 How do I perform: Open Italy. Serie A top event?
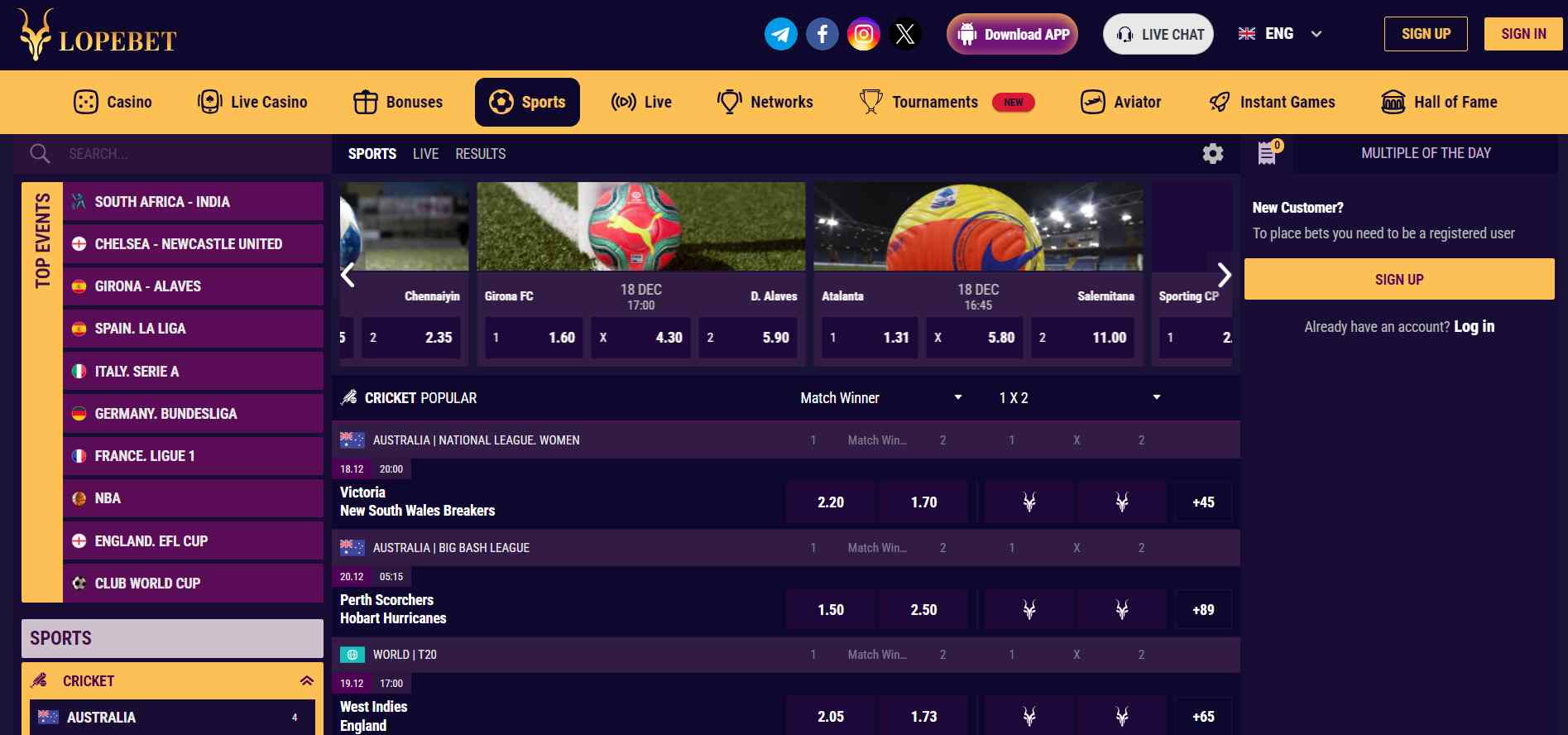click(193, 371)
